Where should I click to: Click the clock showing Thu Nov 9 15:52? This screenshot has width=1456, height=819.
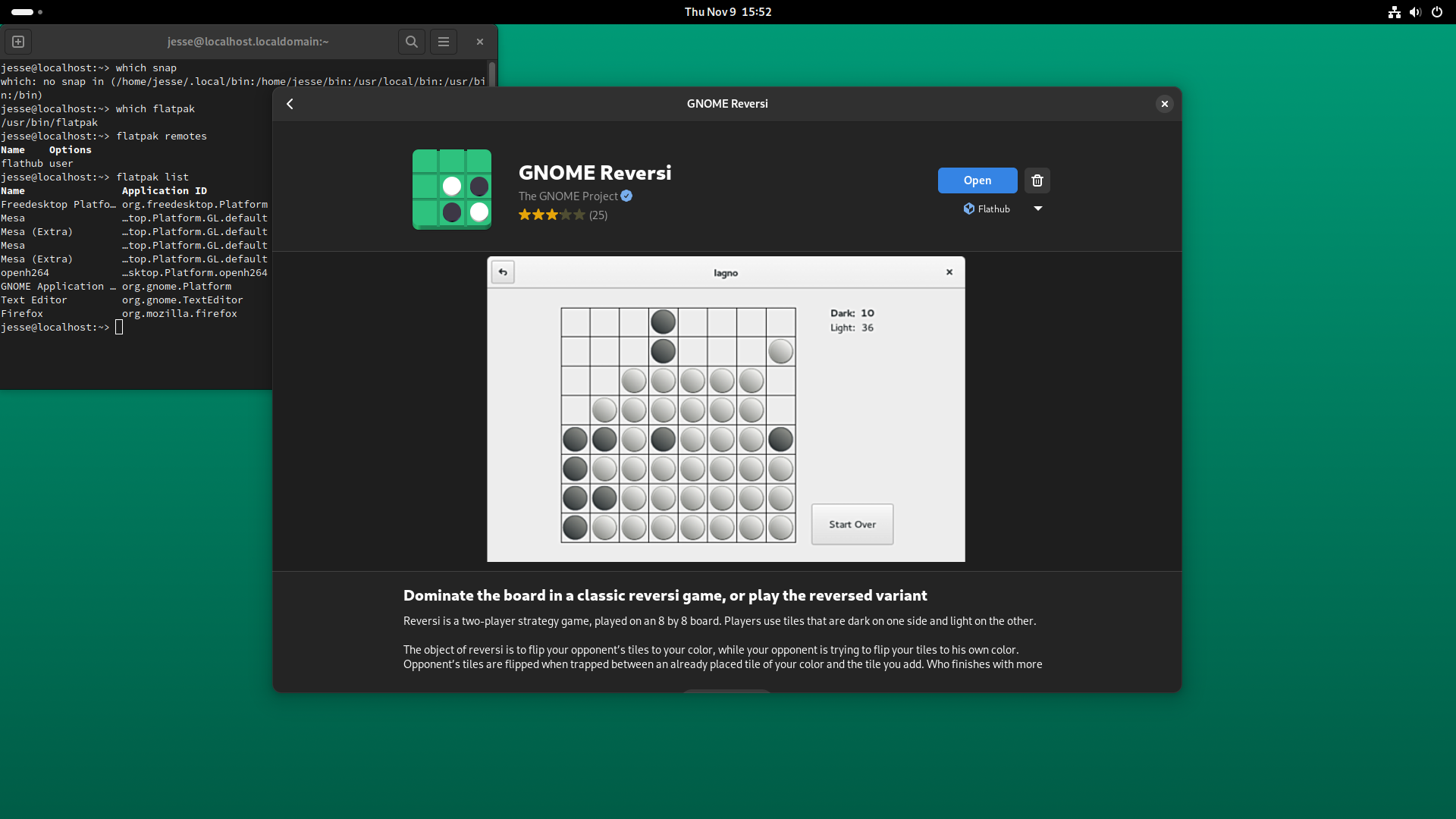coord(728,12)
